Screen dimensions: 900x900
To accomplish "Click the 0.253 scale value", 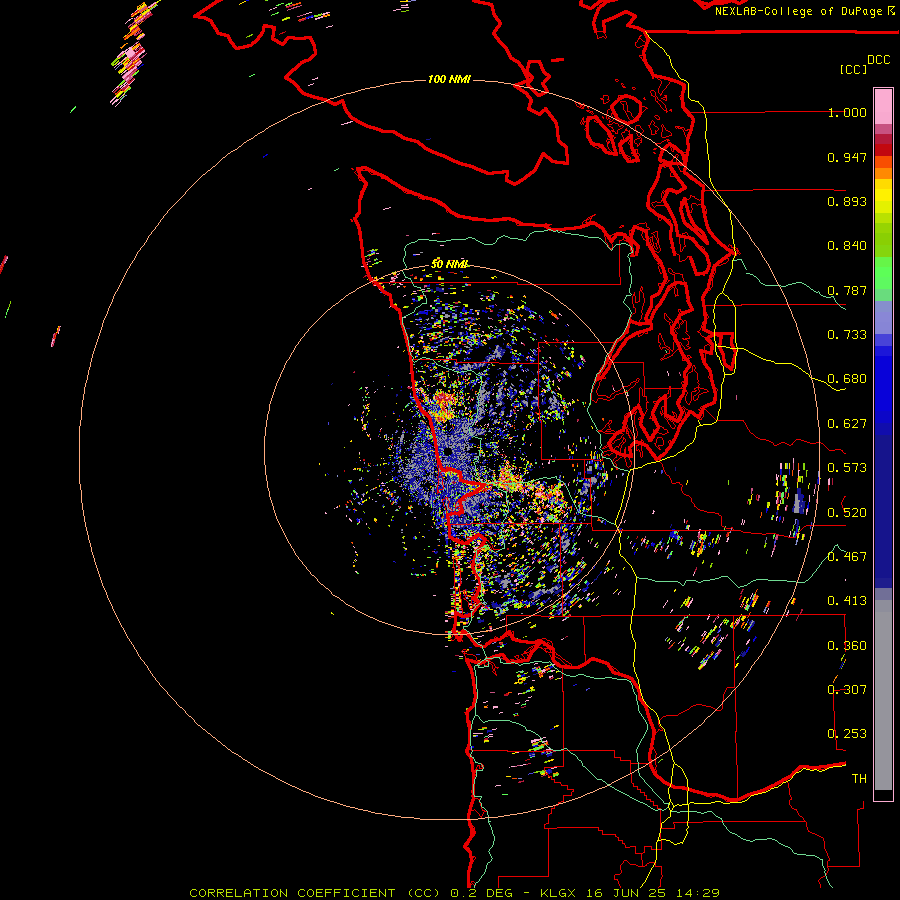I will coord(847,734).
